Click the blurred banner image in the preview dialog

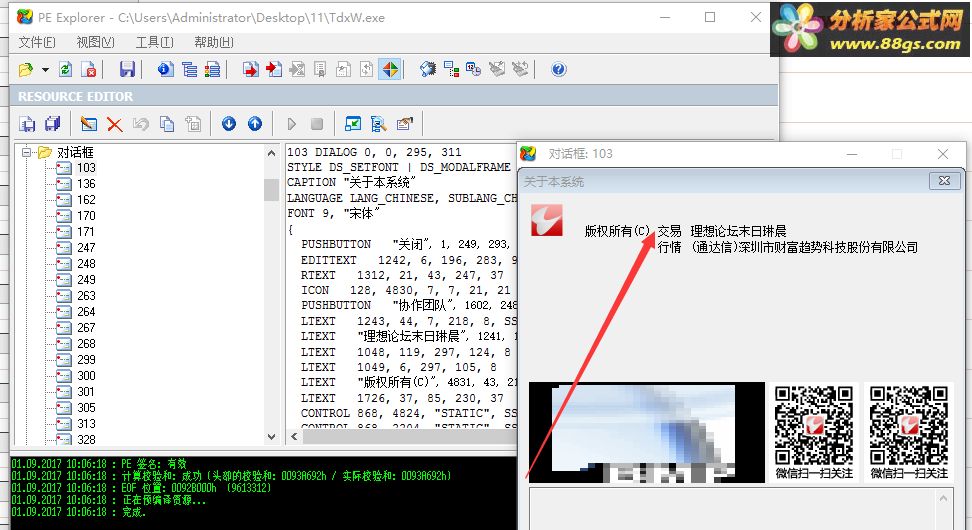tap(647, 432)
